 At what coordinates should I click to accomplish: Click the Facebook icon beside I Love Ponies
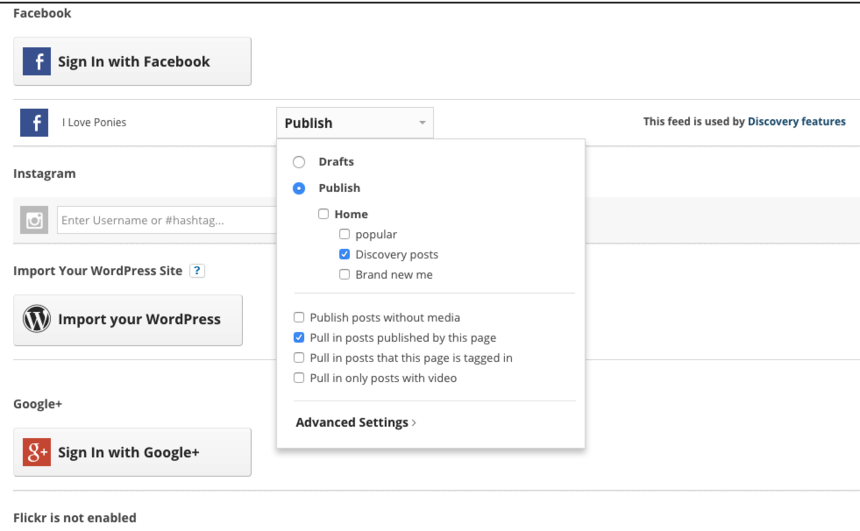pos(34,123)
